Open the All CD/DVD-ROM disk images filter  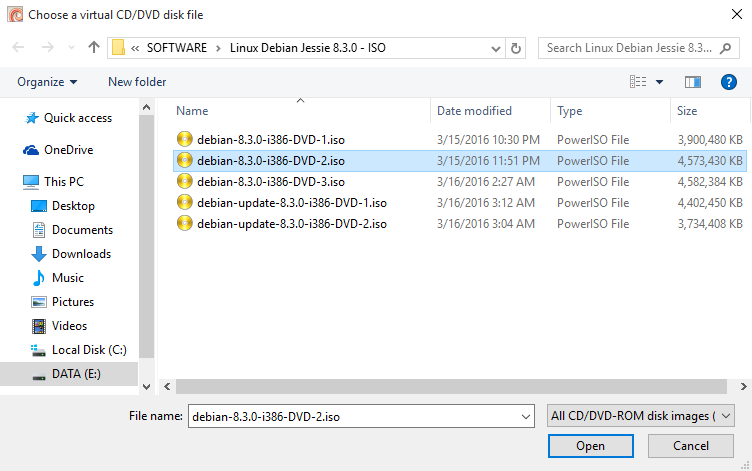pyautogui.click(x=640, y=416)
